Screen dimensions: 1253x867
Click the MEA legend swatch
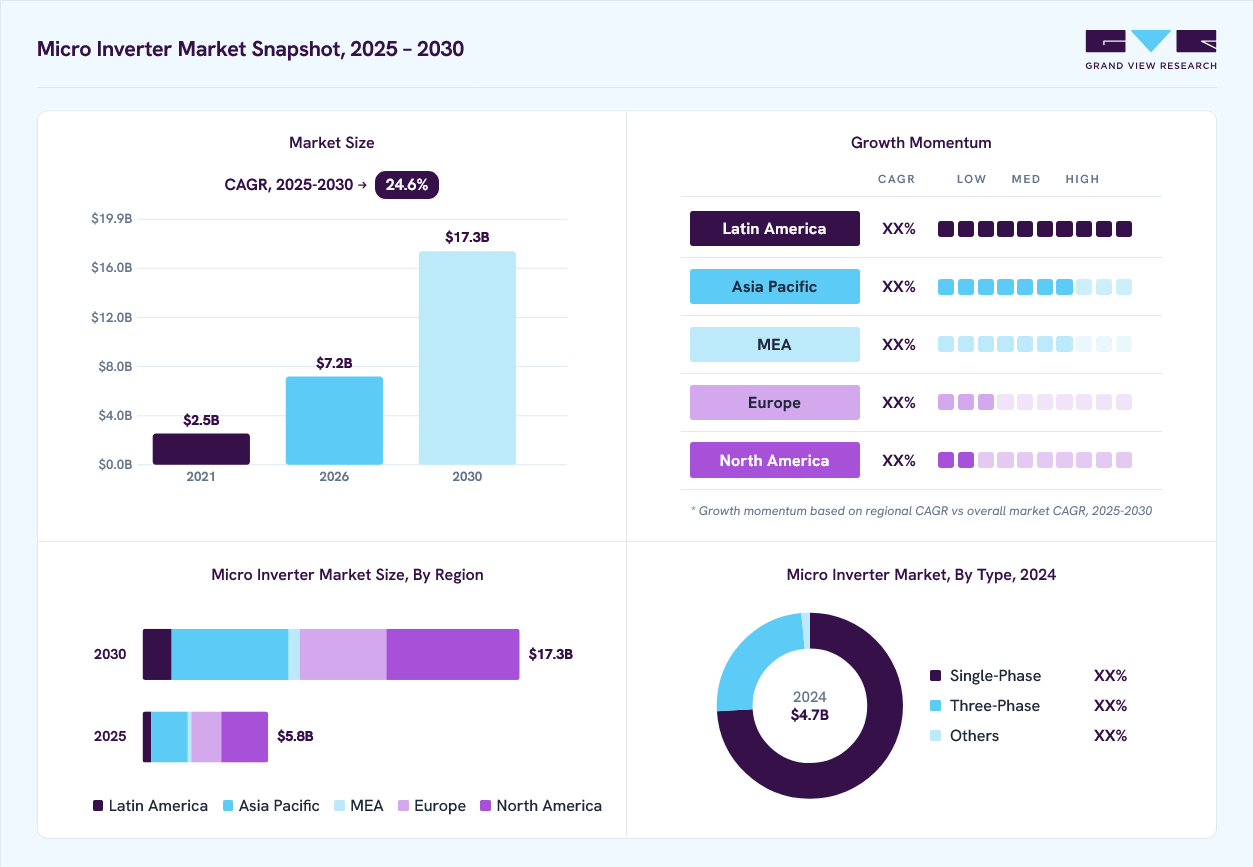[339, 805]
